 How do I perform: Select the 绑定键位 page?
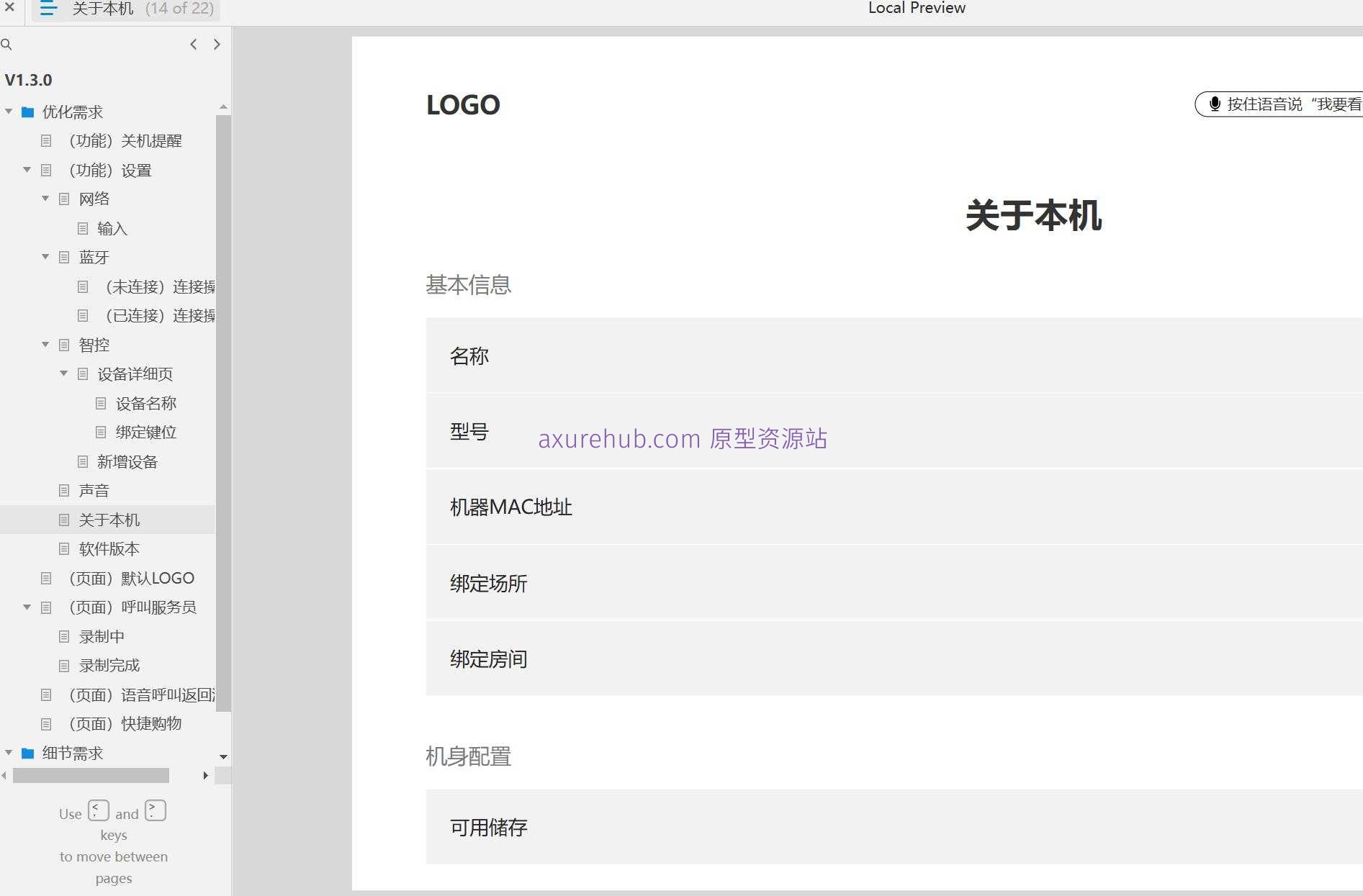(x=145, y=433)
